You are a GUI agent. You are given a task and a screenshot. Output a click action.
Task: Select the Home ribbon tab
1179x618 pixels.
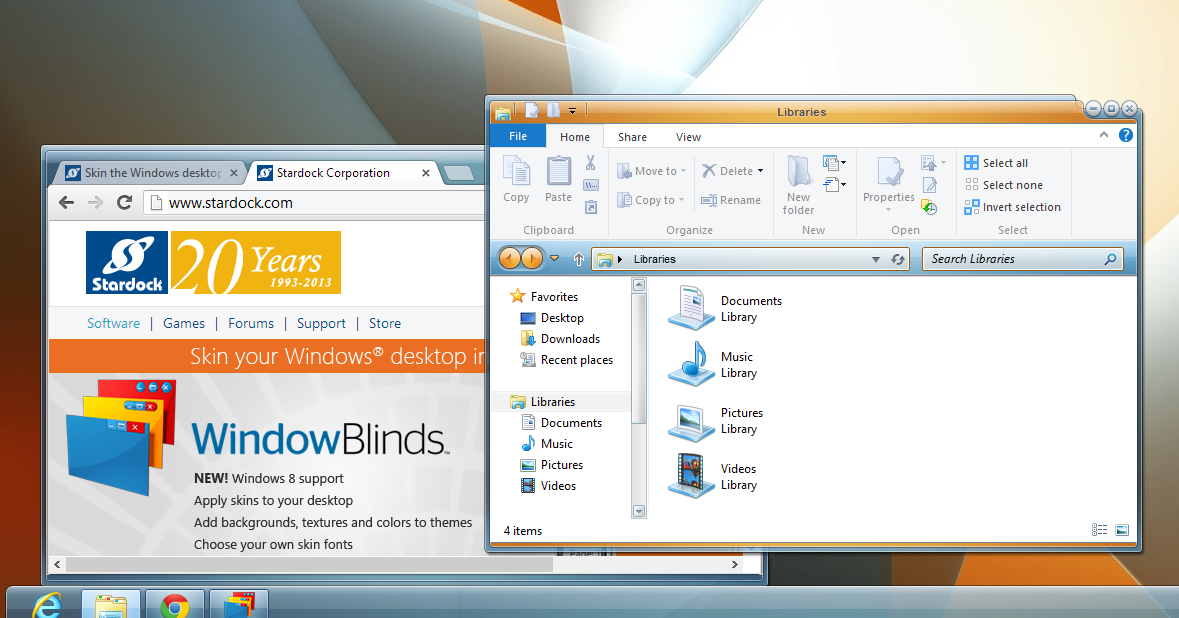coord(574,137)
